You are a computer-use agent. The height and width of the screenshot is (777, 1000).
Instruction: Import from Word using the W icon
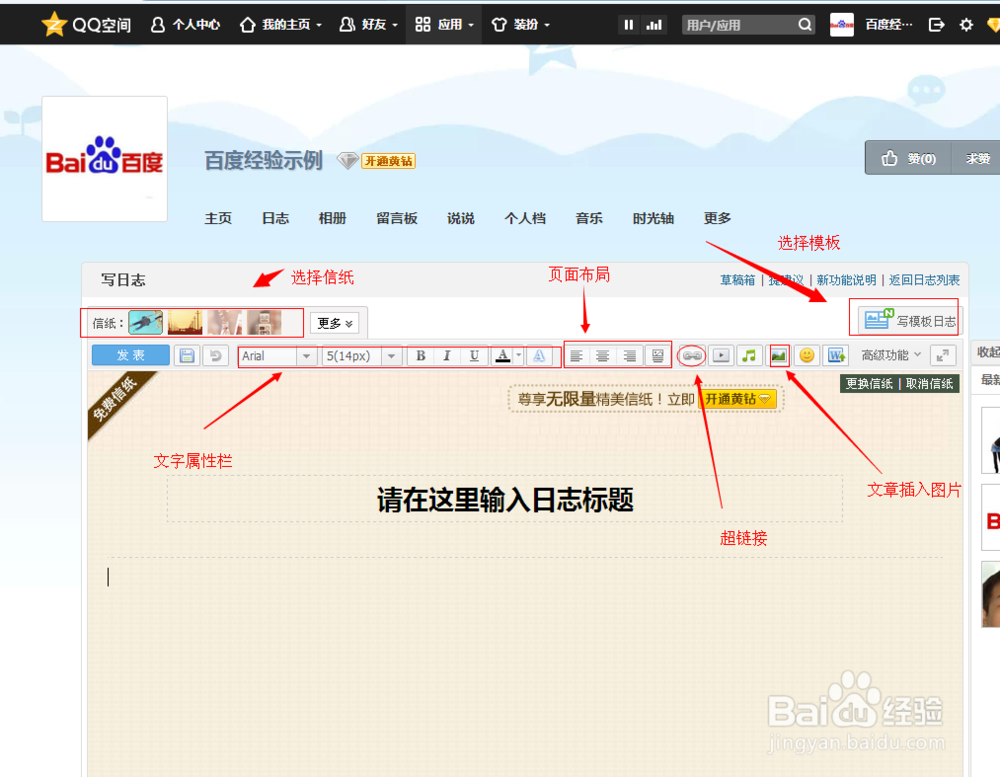(835, 355)
